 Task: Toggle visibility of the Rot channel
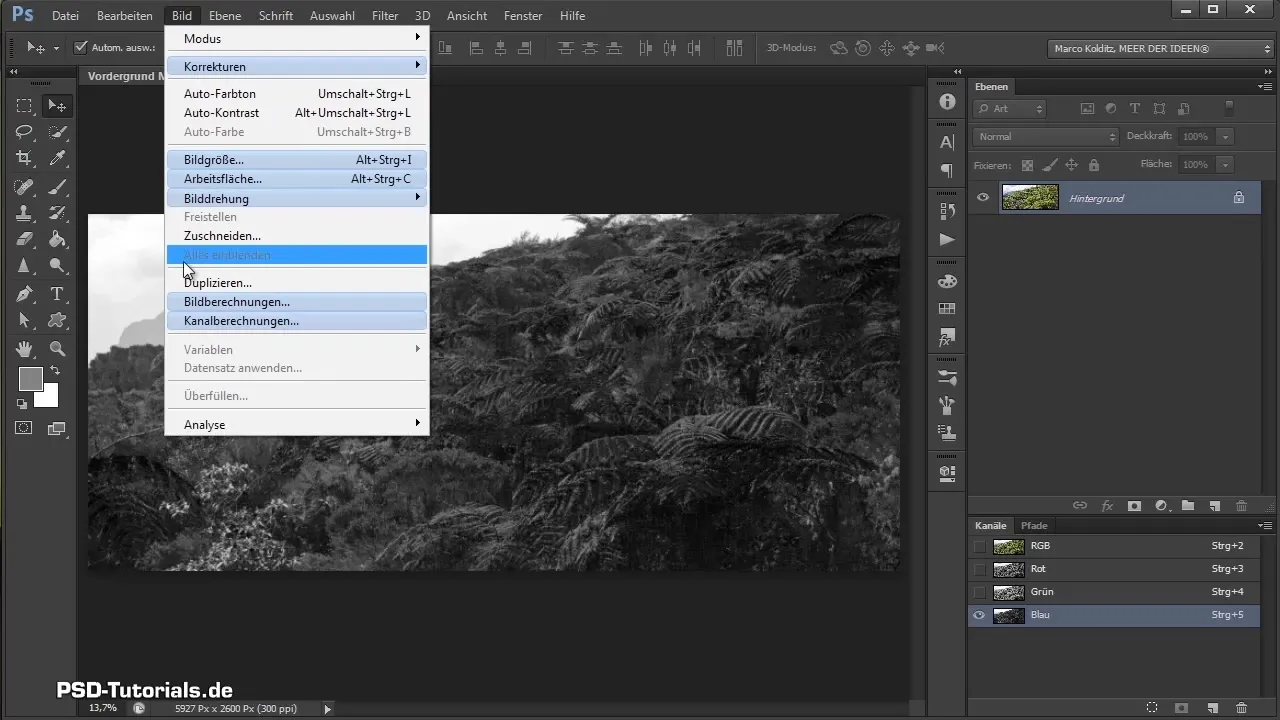pyautogui.click(x=980, y=569)
